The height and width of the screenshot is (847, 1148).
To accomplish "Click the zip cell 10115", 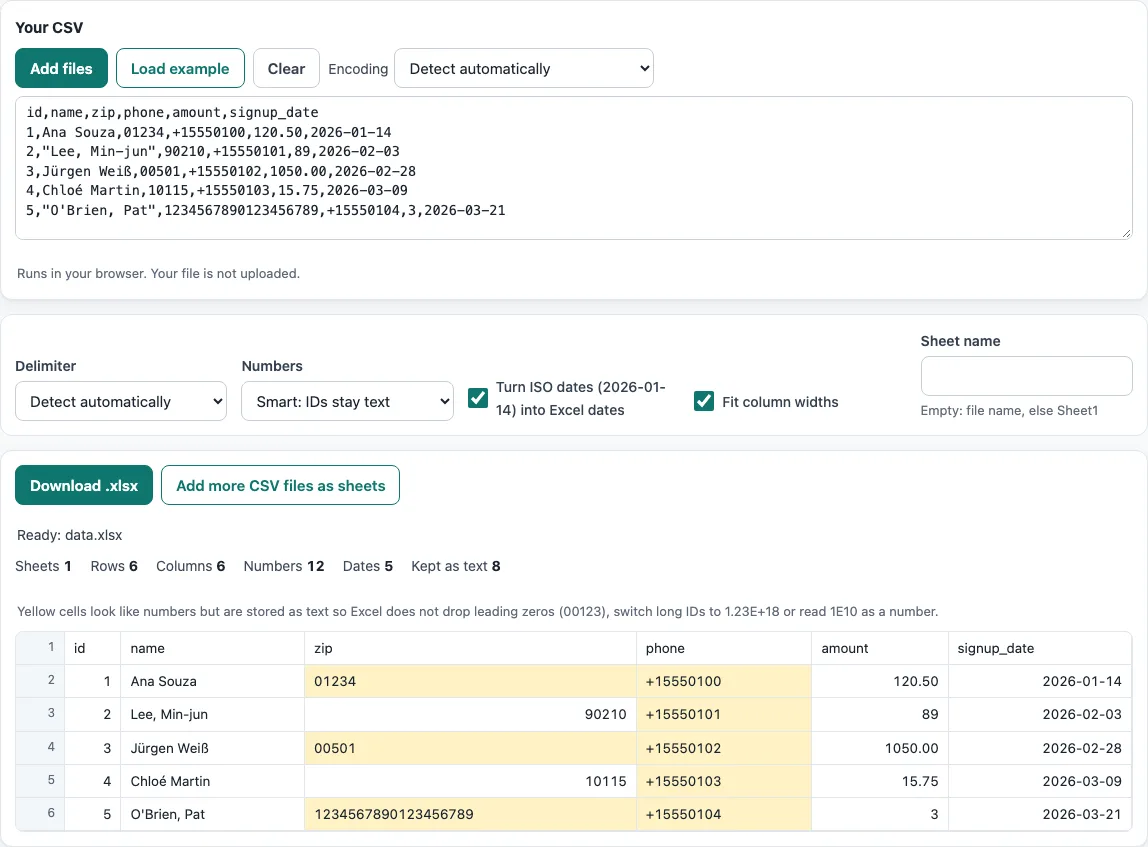I will pyautogui.click(x=470, y=781).
